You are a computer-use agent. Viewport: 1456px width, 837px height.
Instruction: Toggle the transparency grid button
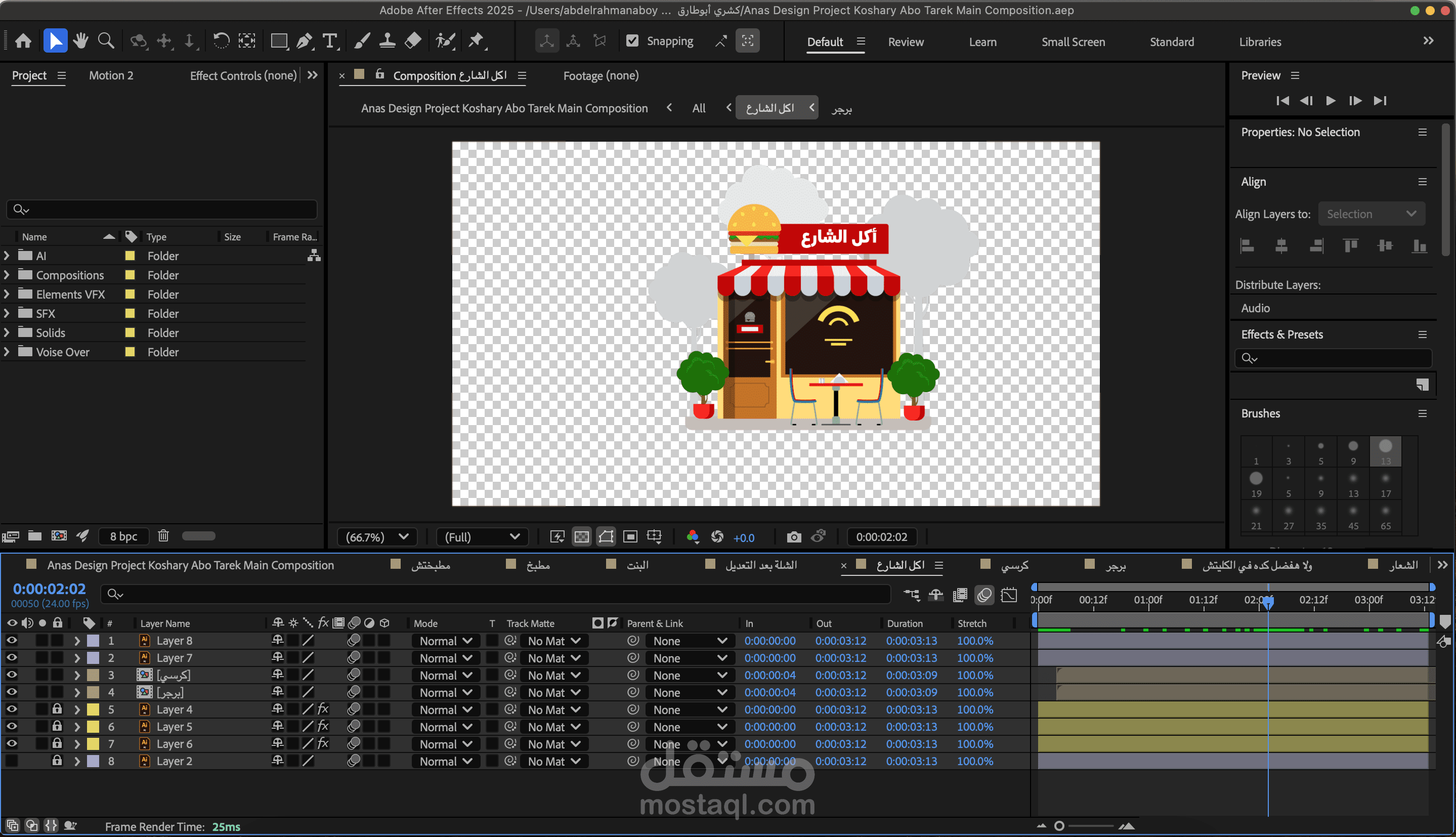click(x=581, y=537)
